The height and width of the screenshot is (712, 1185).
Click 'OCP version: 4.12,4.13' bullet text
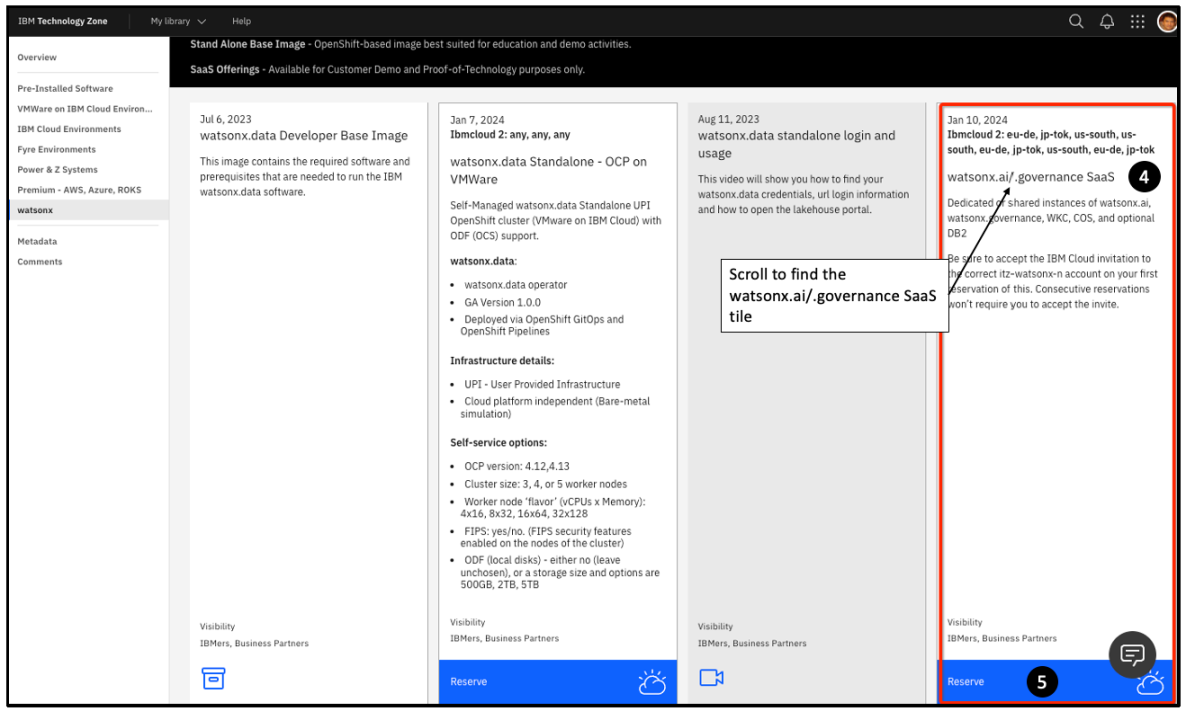coord(517,466)
